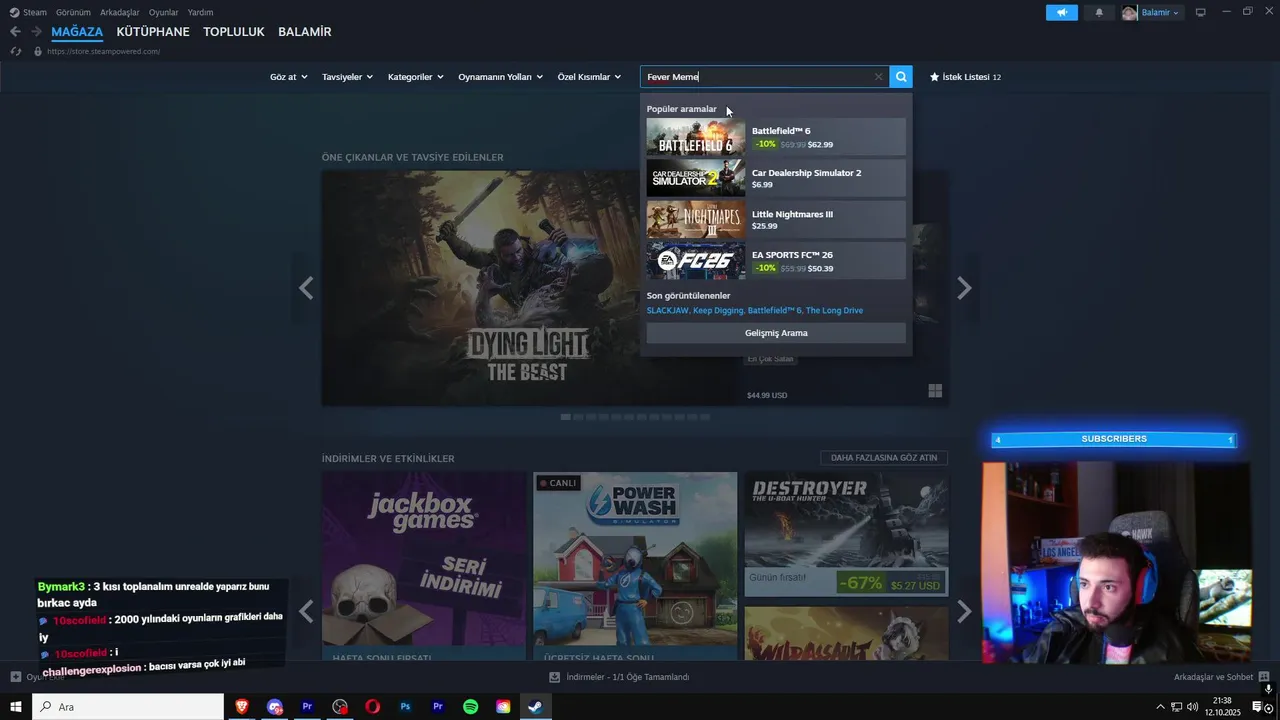Expand the Kategoriler dropdown
The image size is (1280, 720).
coord(415,77)
